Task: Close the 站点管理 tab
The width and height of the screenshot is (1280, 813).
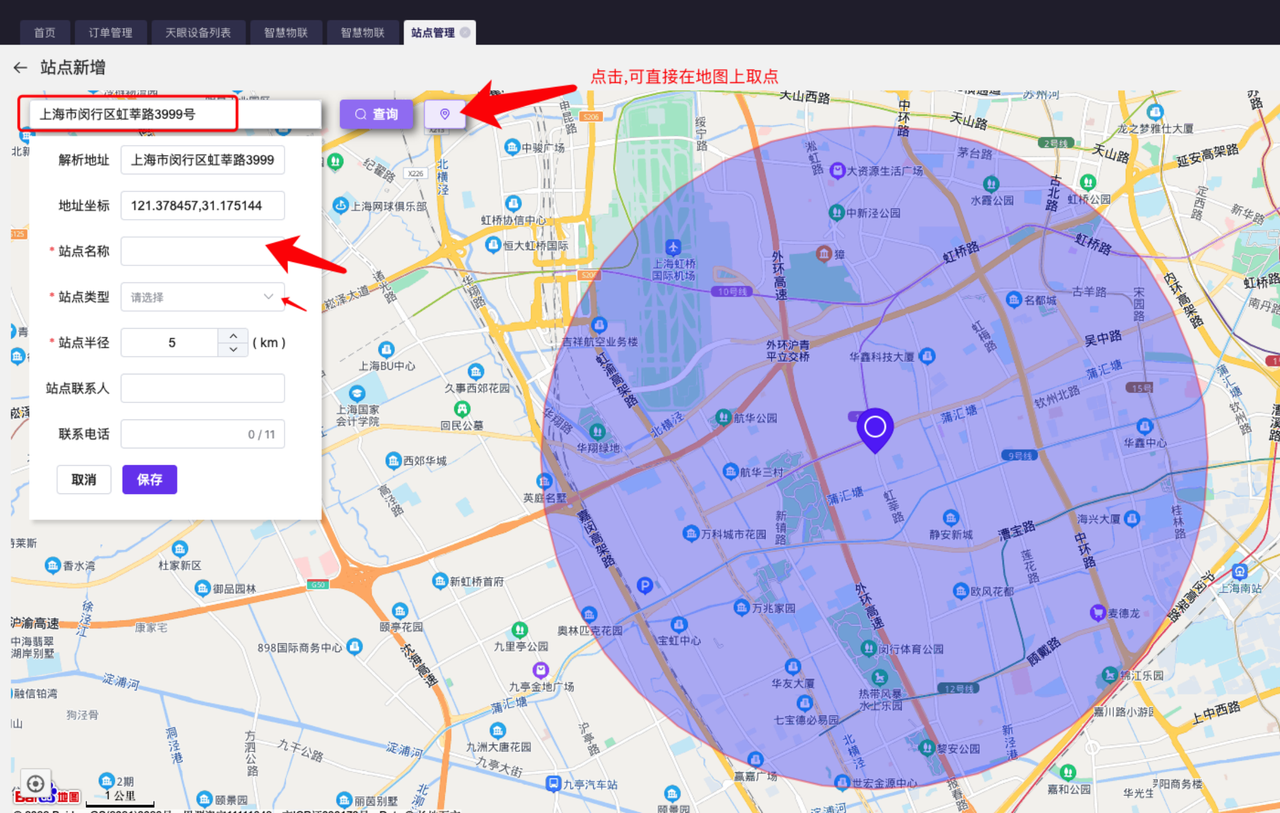Action: click(x=465, y=33)
